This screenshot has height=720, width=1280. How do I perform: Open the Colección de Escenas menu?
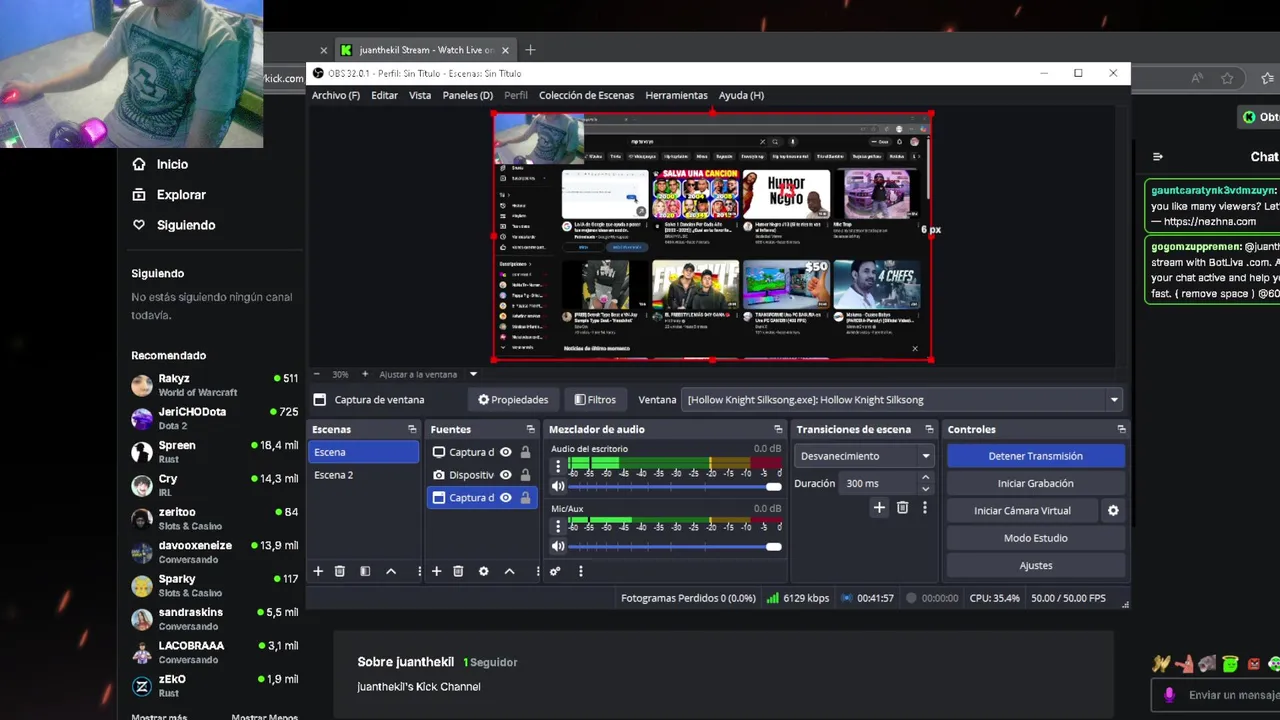586,95
